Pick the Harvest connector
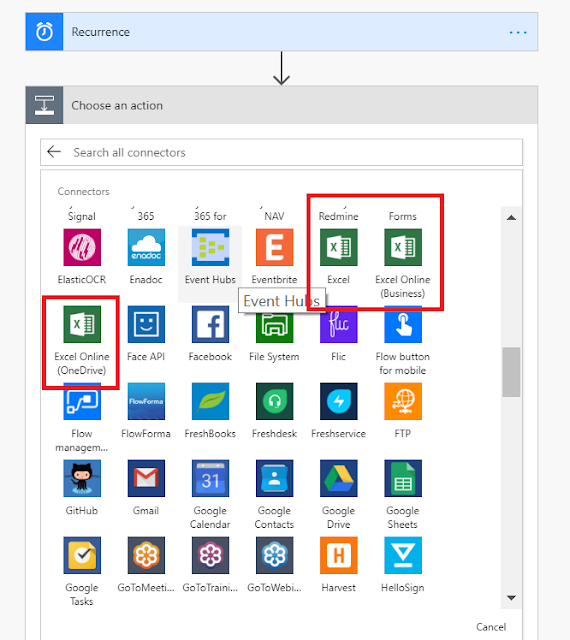 click(338, 555)
